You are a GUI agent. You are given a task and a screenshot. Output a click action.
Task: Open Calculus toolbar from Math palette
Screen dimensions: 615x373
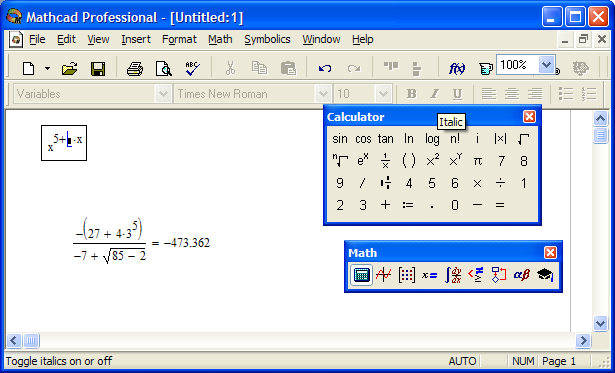tap(453, 275)
